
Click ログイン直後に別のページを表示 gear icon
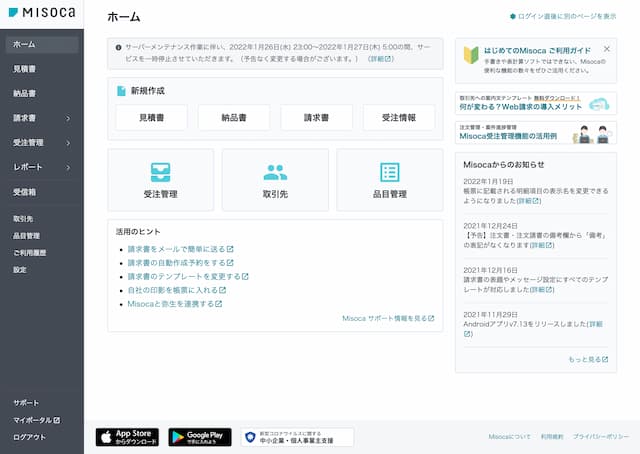[513, 16]
